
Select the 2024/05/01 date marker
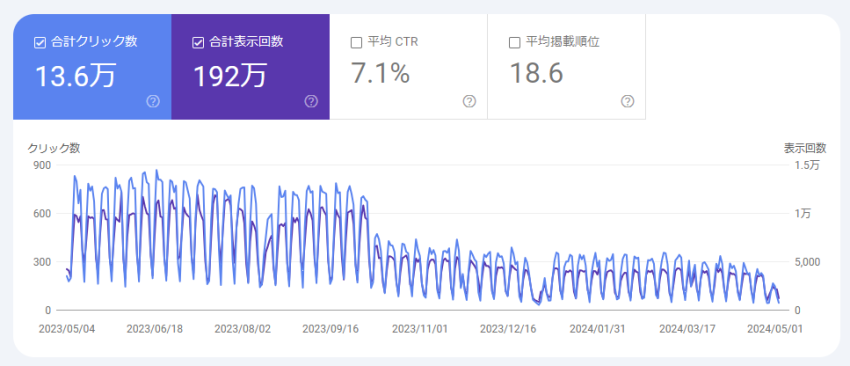click(775, 330)
